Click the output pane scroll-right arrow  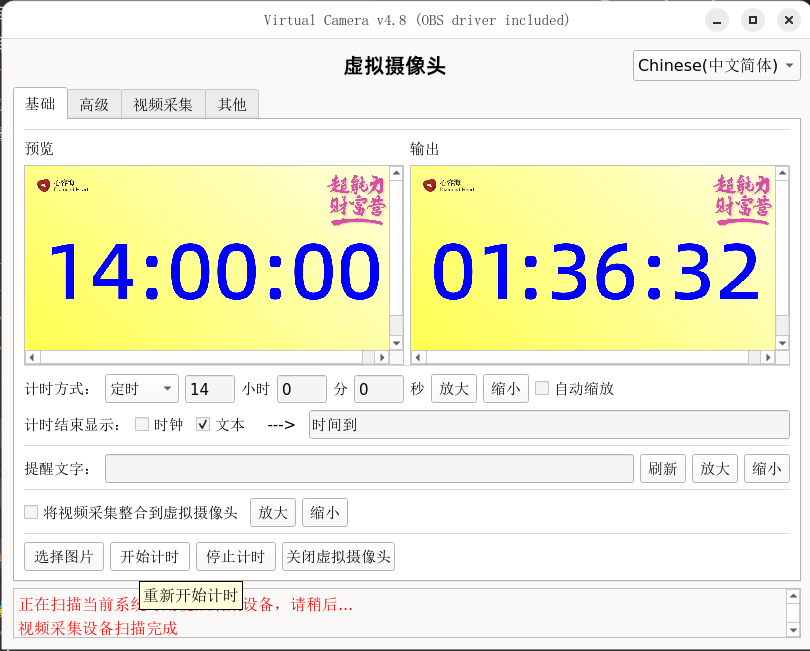(x=767, y=357)
